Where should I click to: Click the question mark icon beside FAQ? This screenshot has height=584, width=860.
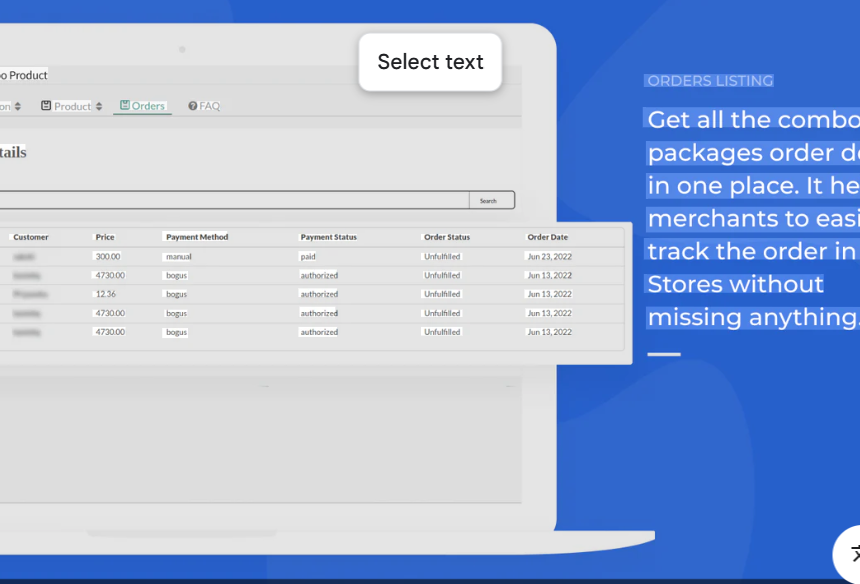tap(192, 105)
